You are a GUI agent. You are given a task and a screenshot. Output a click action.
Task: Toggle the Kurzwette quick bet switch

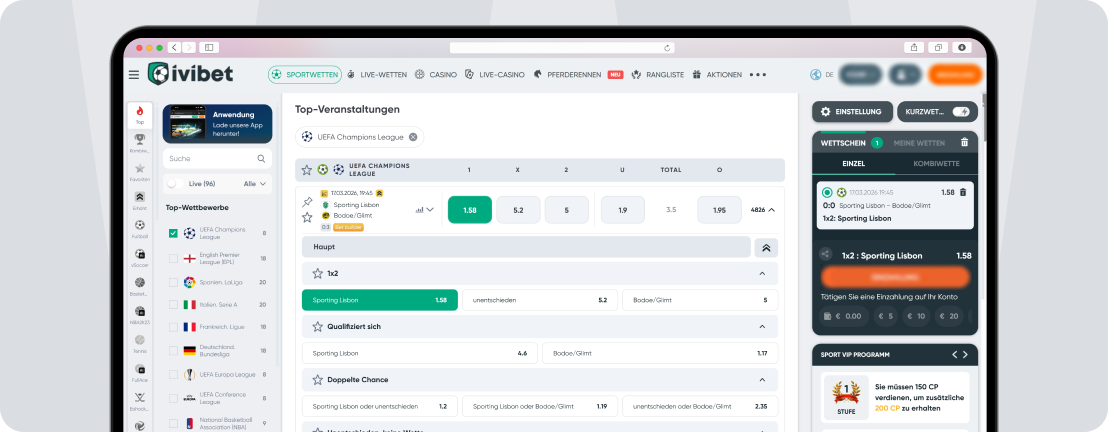(x=960, y=112)
